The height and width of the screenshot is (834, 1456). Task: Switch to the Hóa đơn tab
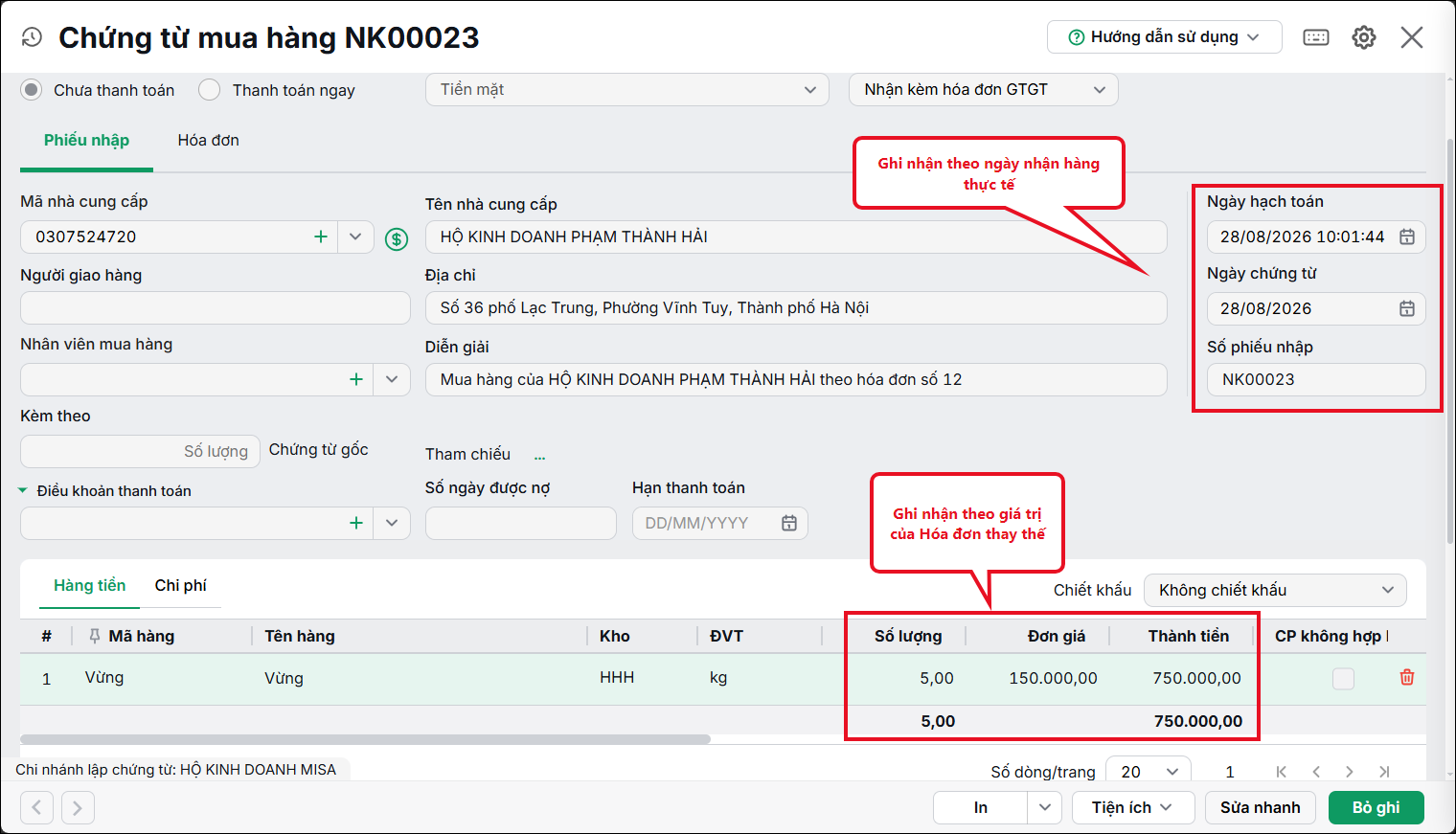coord(208,141)
